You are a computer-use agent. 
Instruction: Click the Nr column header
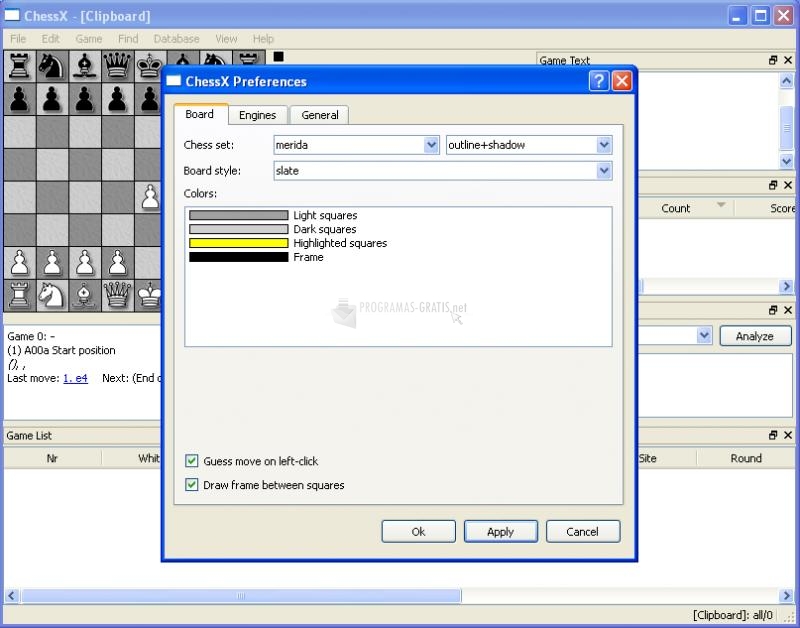pos(52,458)
